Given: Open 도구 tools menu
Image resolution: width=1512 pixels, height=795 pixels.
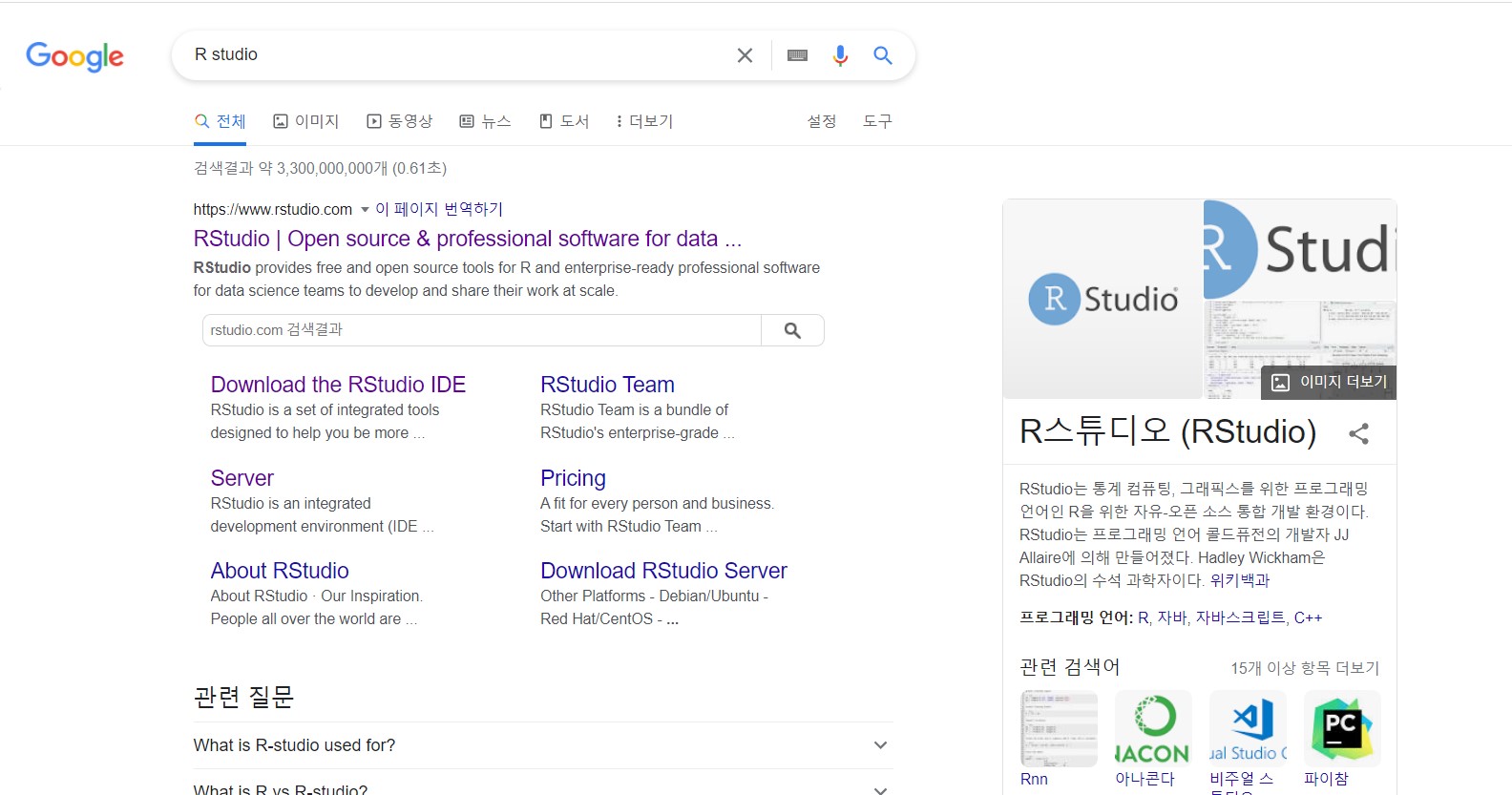Looking at the screenshot, I should (x=877, y=121).
